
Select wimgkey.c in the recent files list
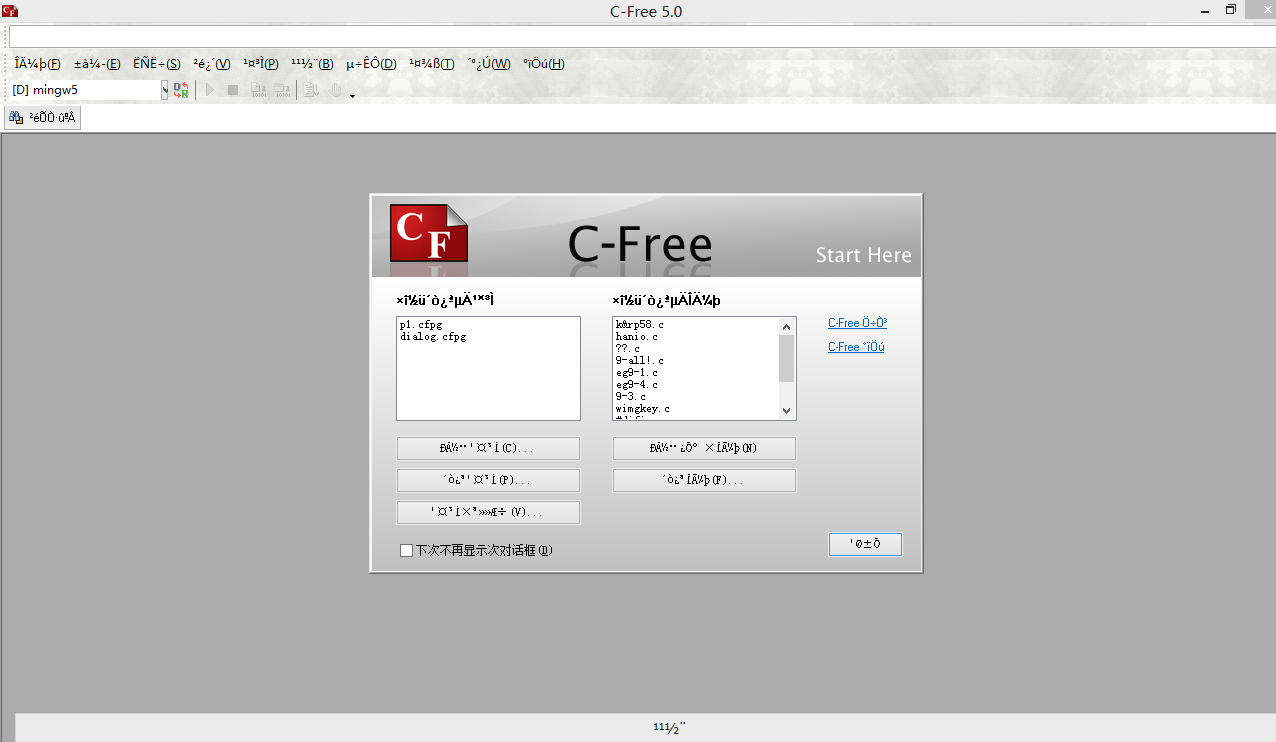pos(643,409)
